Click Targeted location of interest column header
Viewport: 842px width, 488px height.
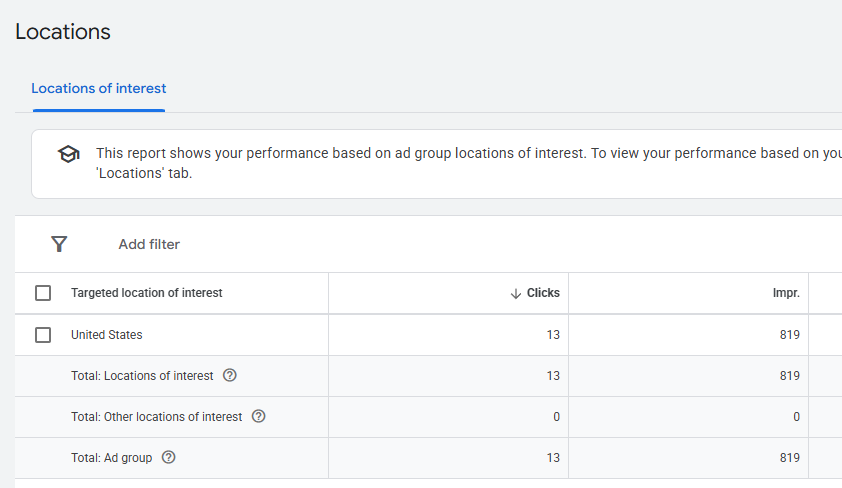(x=147, y=293)
